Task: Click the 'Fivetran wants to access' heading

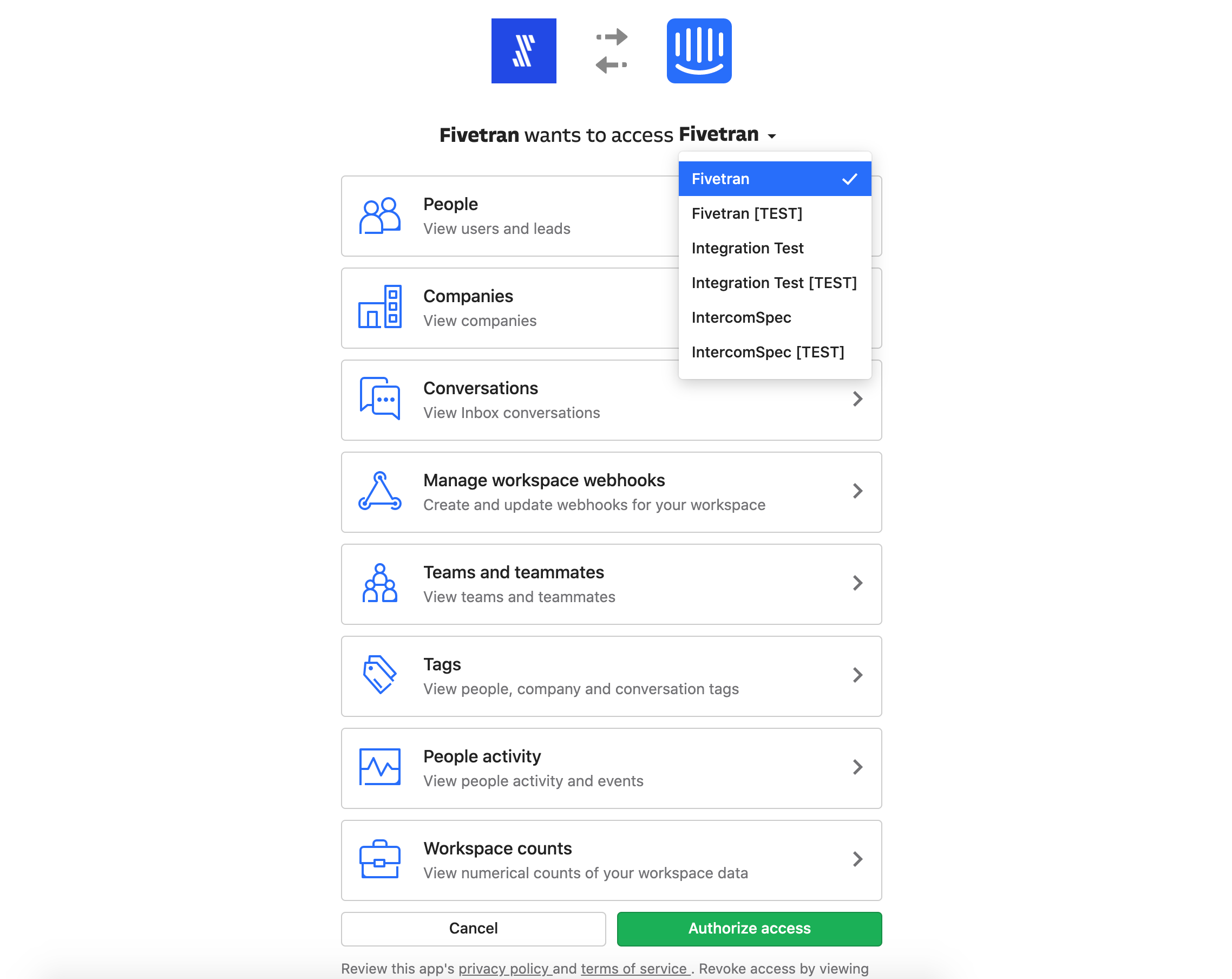Action: (556, 135)
